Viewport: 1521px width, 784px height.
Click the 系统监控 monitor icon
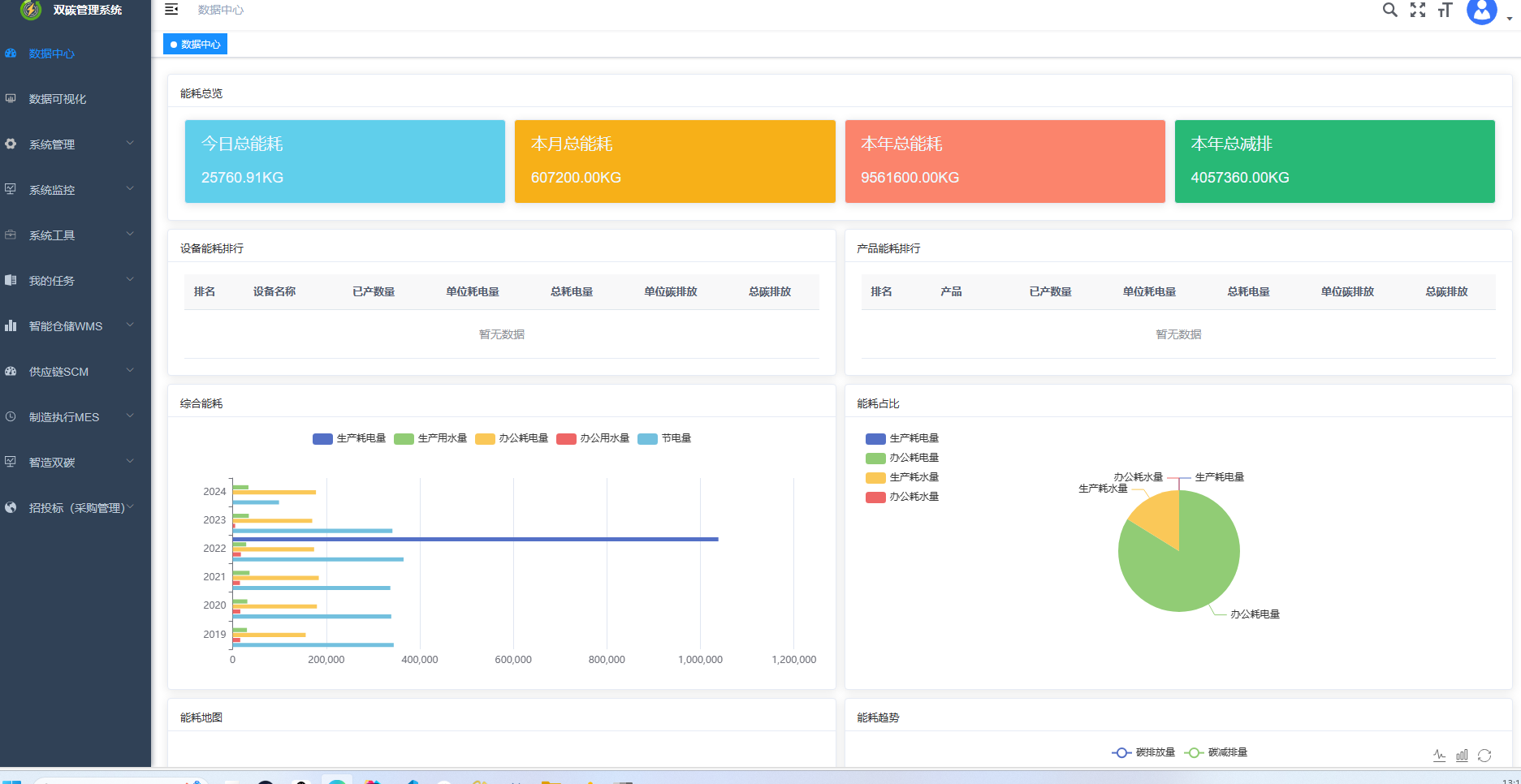(11, 190)
